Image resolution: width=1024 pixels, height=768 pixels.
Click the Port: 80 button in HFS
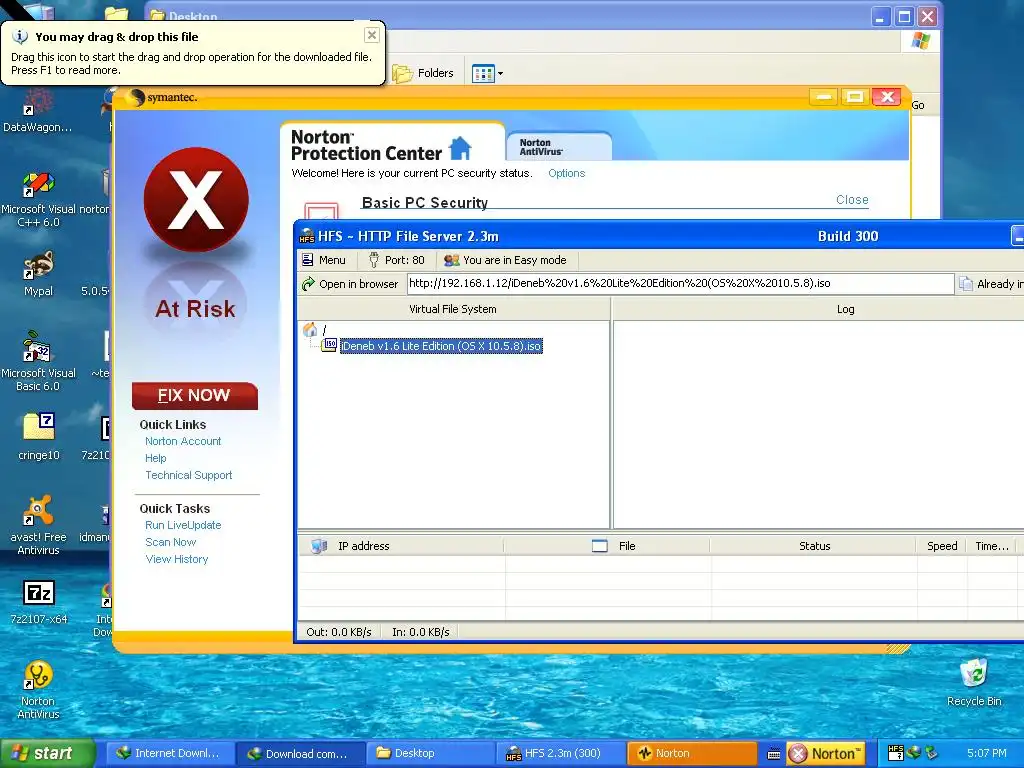[x=396, y=260]
